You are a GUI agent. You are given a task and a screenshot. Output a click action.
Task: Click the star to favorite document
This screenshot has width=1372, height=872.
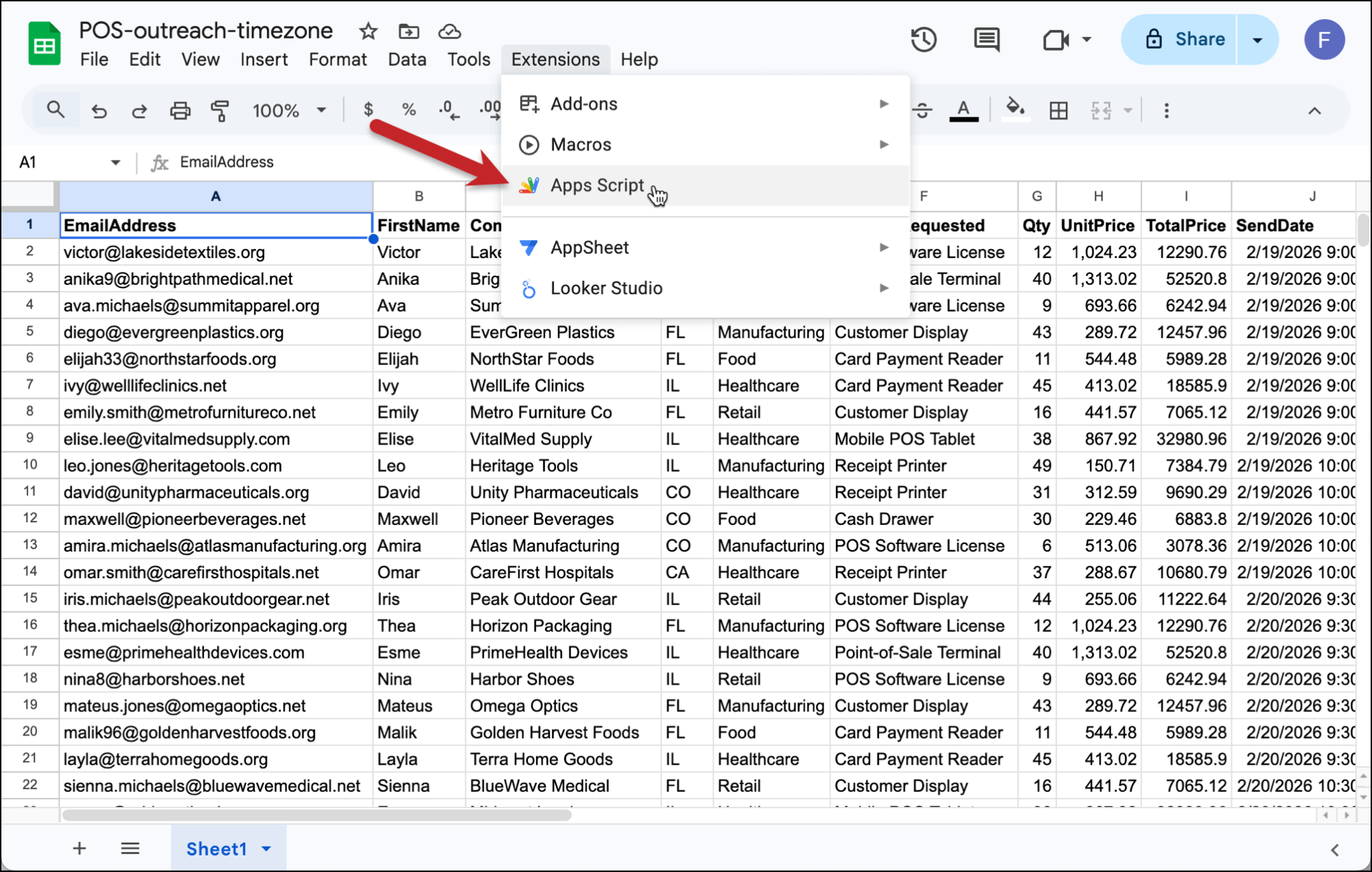(368, 31)
